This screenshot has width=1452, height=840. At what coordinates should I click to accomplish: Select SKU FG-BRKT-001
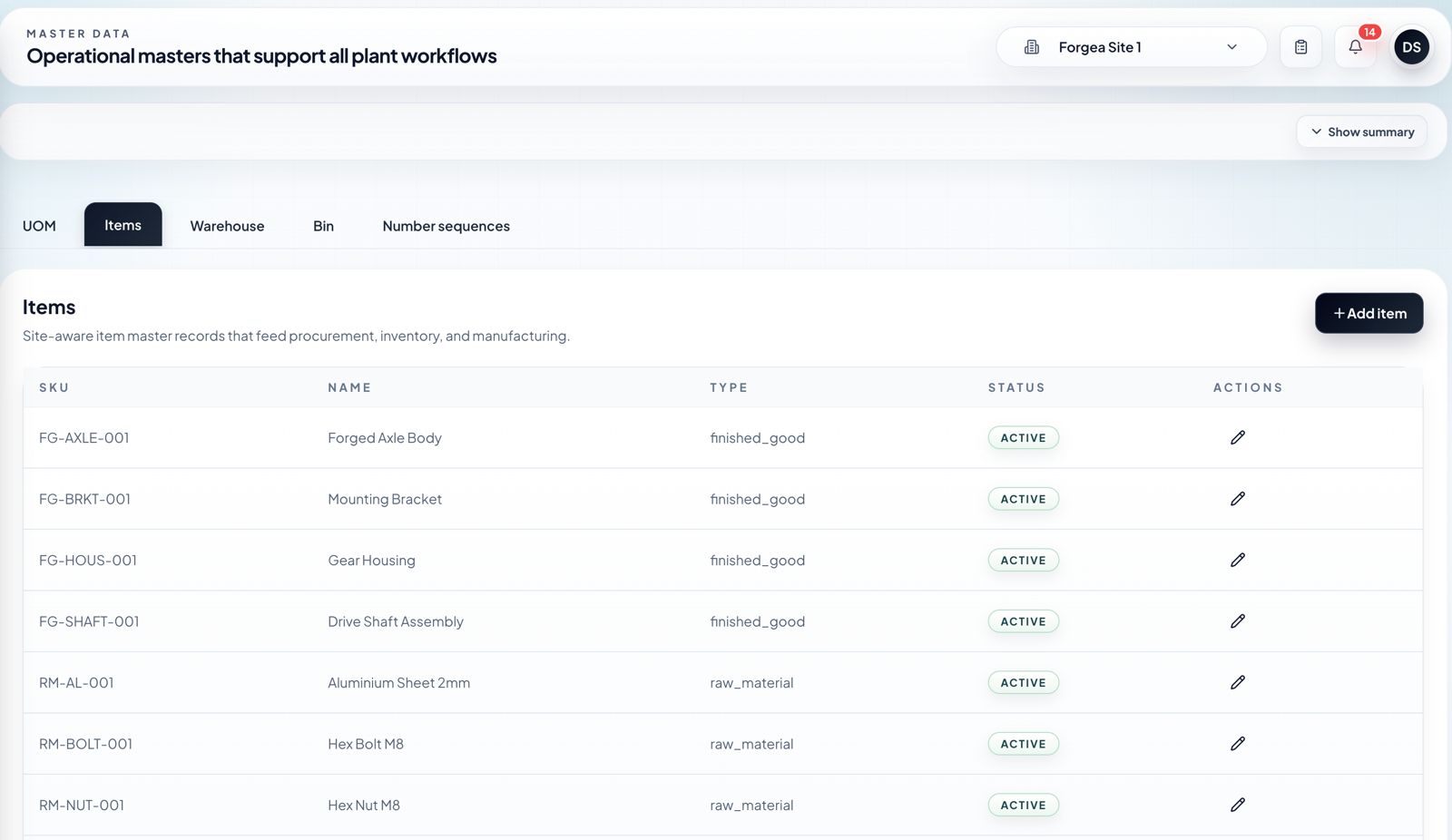[84, 499]
